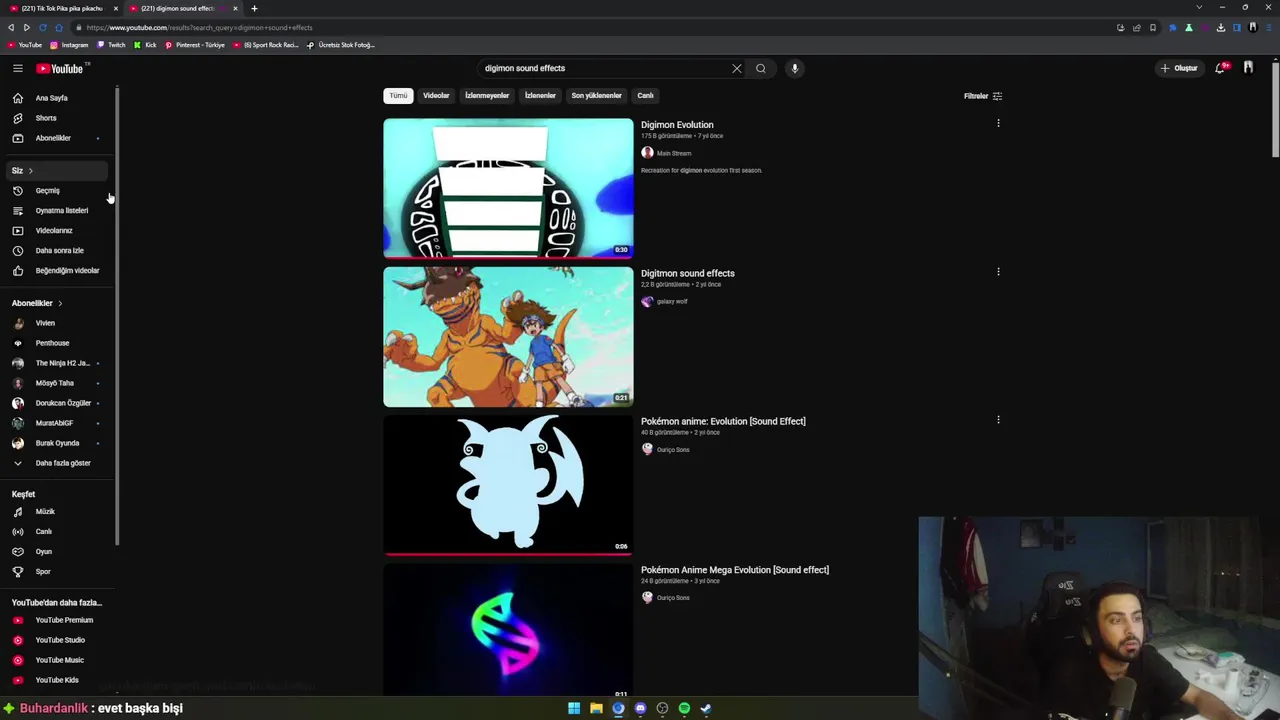Click the Windows Start button in taskbar

574,708
